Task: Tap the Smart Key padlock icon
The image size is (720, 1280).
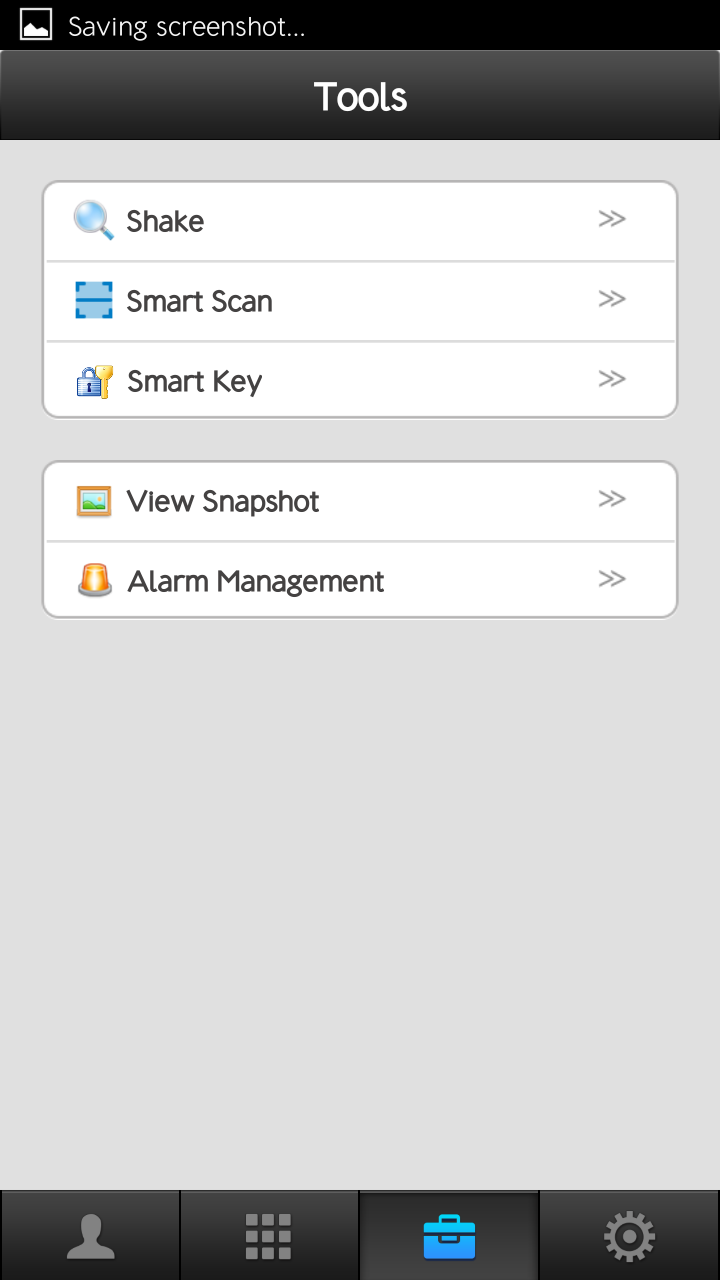Action: (x=95, y=381)
